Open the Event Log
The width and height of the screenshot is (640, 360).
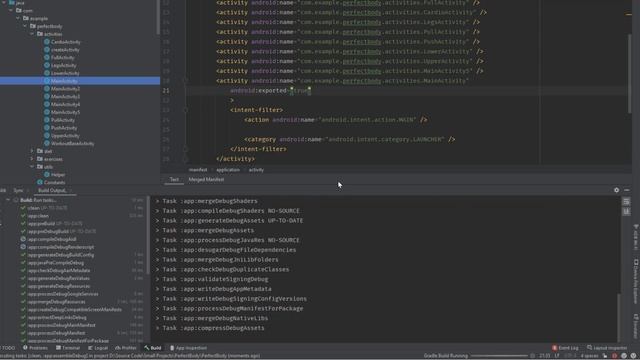[x=565, y=348]
